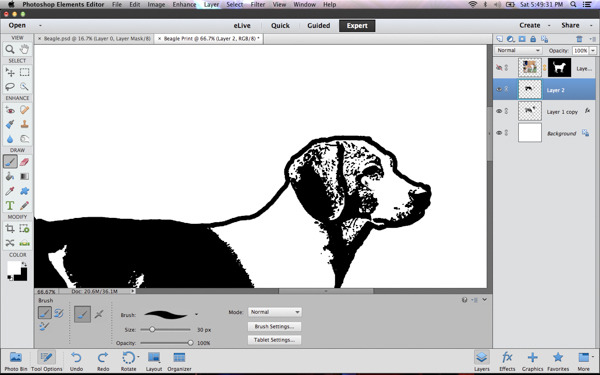Select the Spot Healing Brush tool

pyautogui.click(x=24, y=110)
